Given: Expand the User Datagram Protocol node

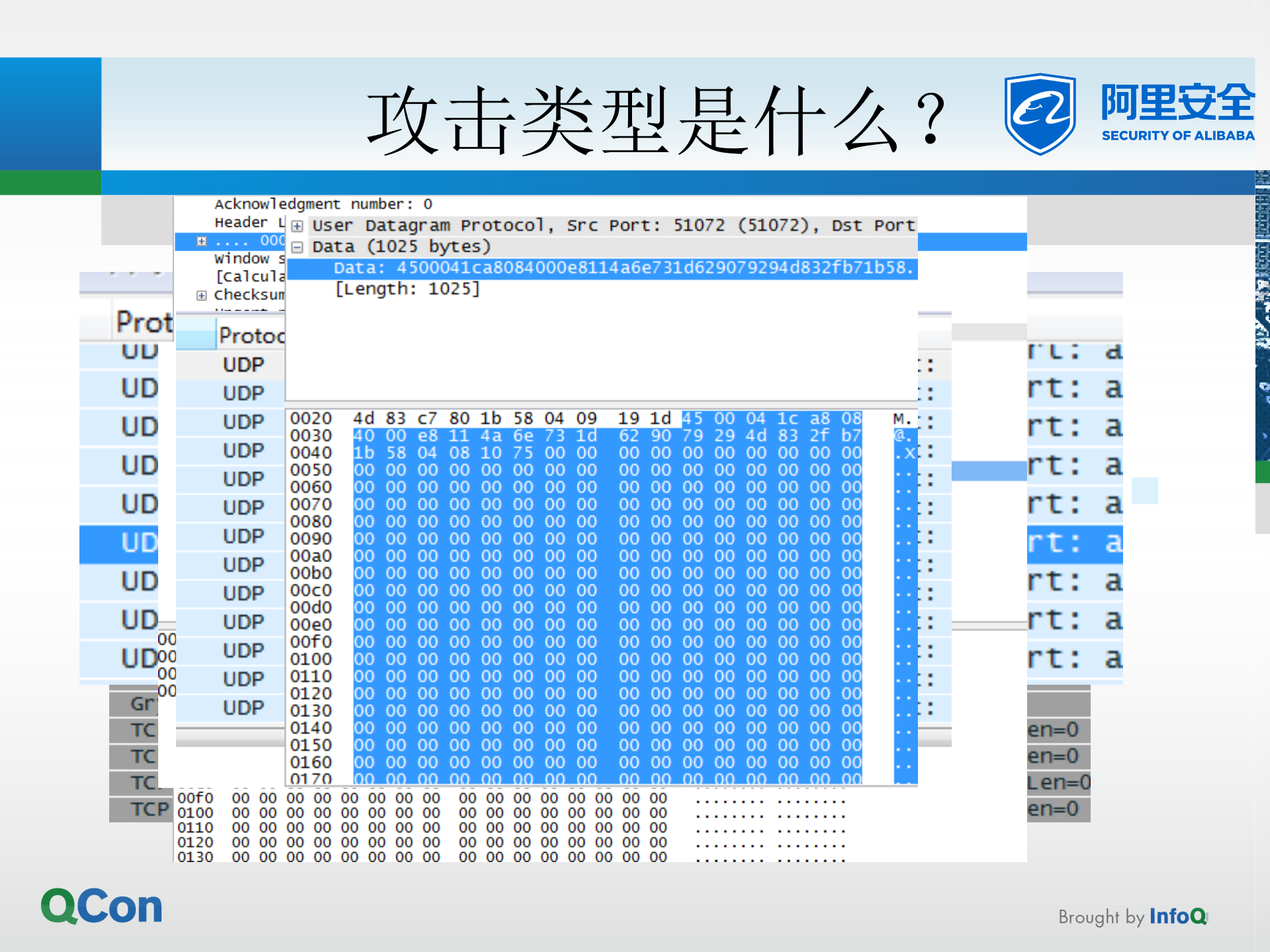Looking at the screenshot, I should [x=298, y=225].
